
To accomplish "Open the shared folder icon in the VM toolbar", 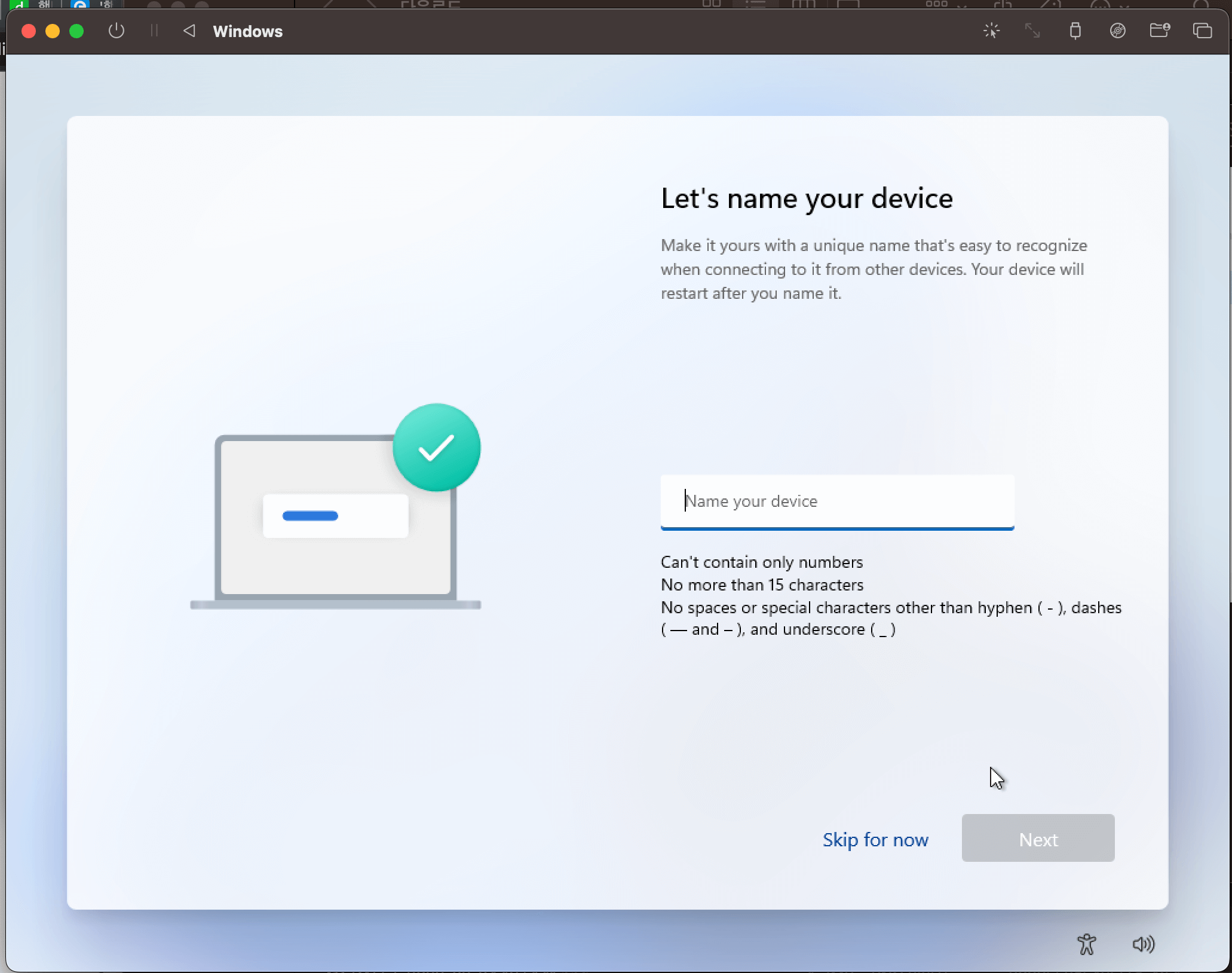I will pyautogui.click(x=1159, y=30).
